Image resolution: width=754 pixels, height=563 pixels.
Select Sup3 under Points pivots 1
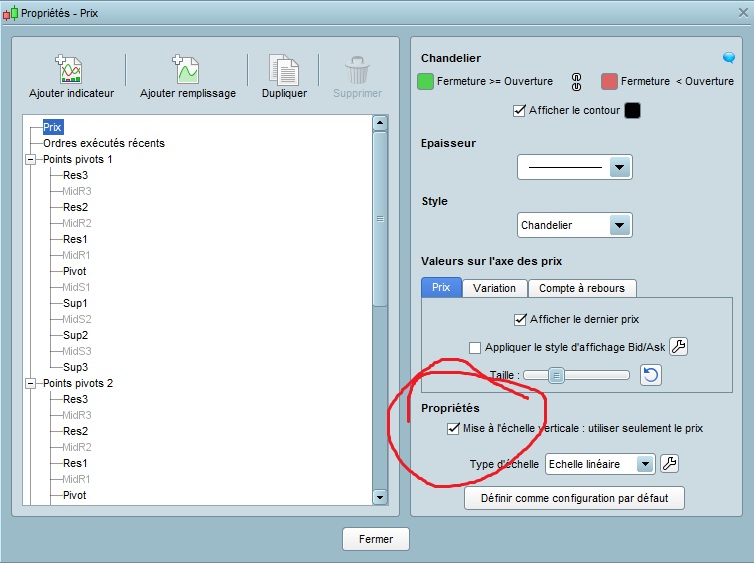75,367
